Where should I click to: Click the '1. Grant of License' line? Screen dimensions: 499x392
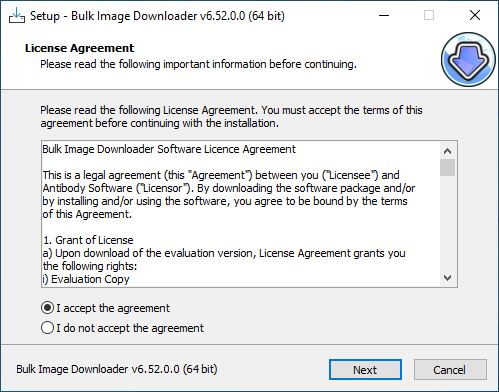point(88,240)
